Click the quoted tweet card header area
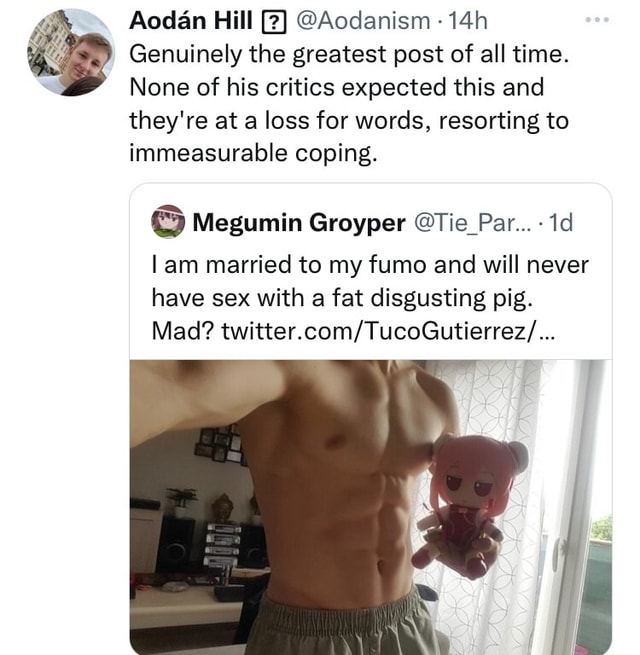The image size is (640, 655). click(x=362, y=223)
